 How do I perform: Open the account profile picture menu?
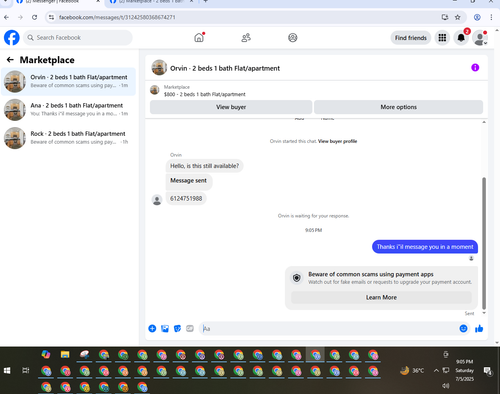[480, 38]
